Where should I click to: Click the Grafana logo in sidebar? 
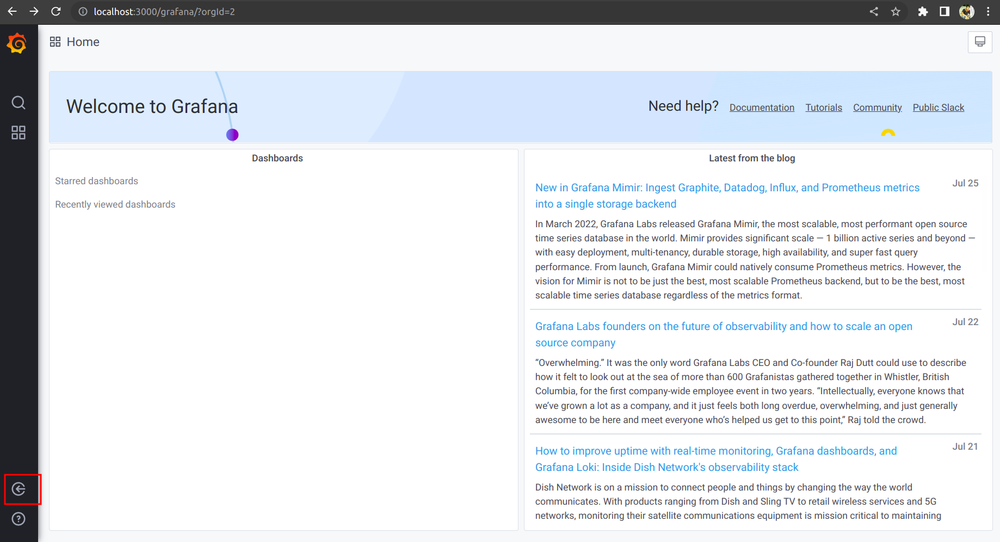click(x=17, y=43)
